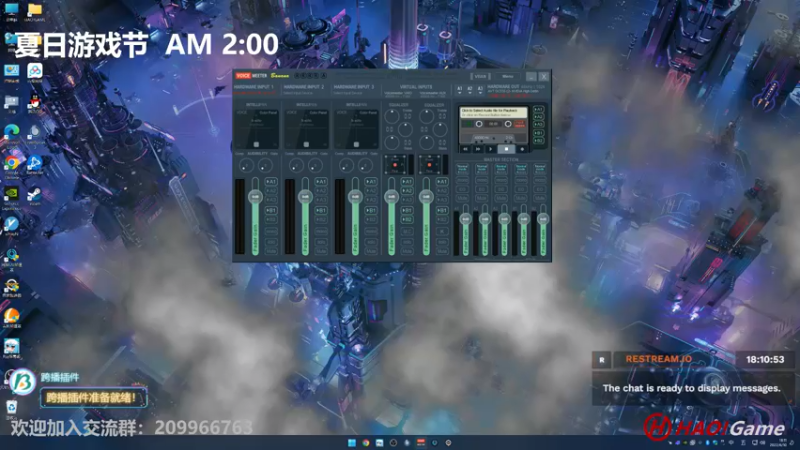This screenshot has height=450, width=800.
Task: Rewind the Voicemeeter cassette recorder
Action: (x=465, y=149)
